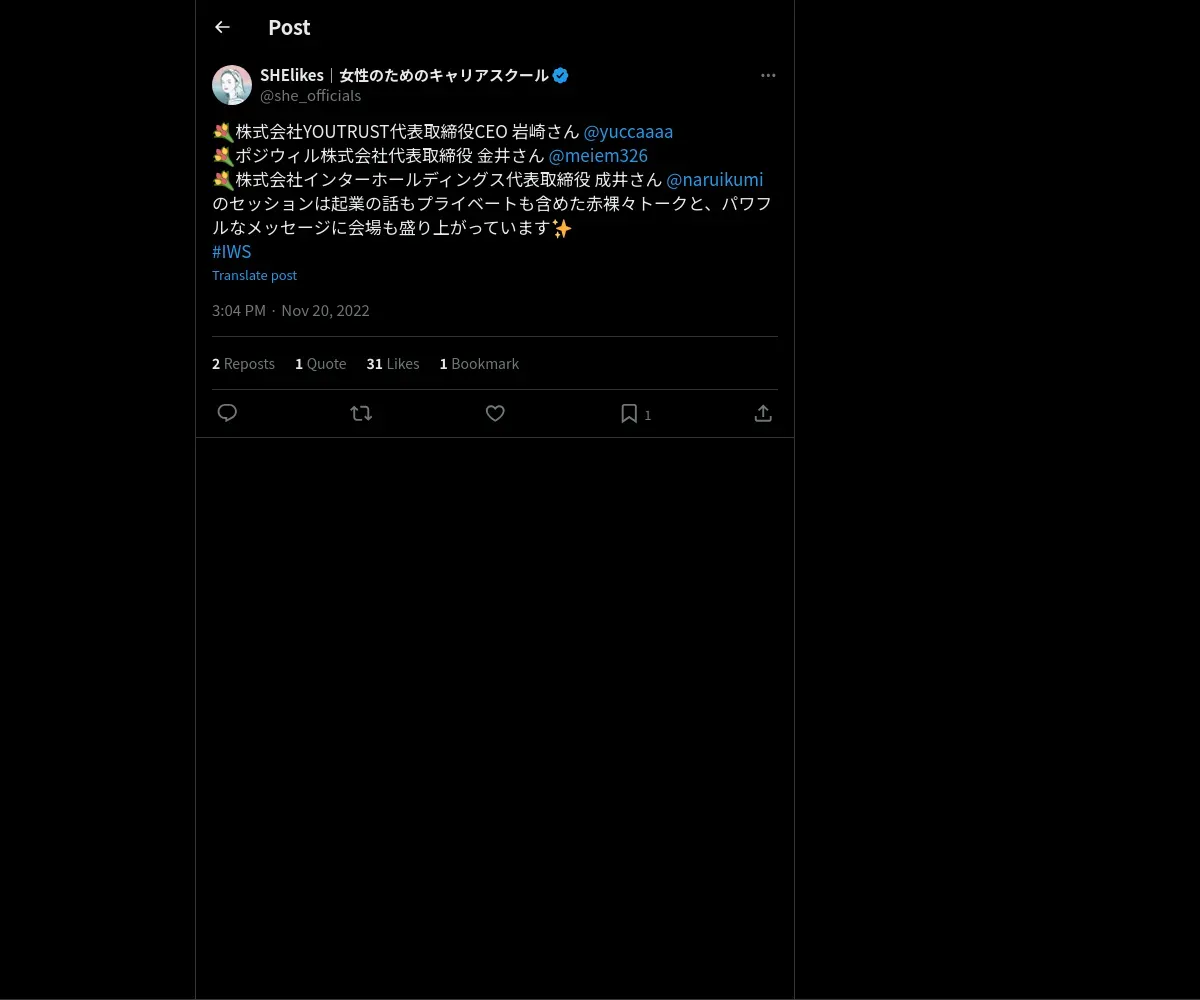Screen dimensions: 1200x1000
Task: Go back using the left arrow icon
Action: pos(222,27)
